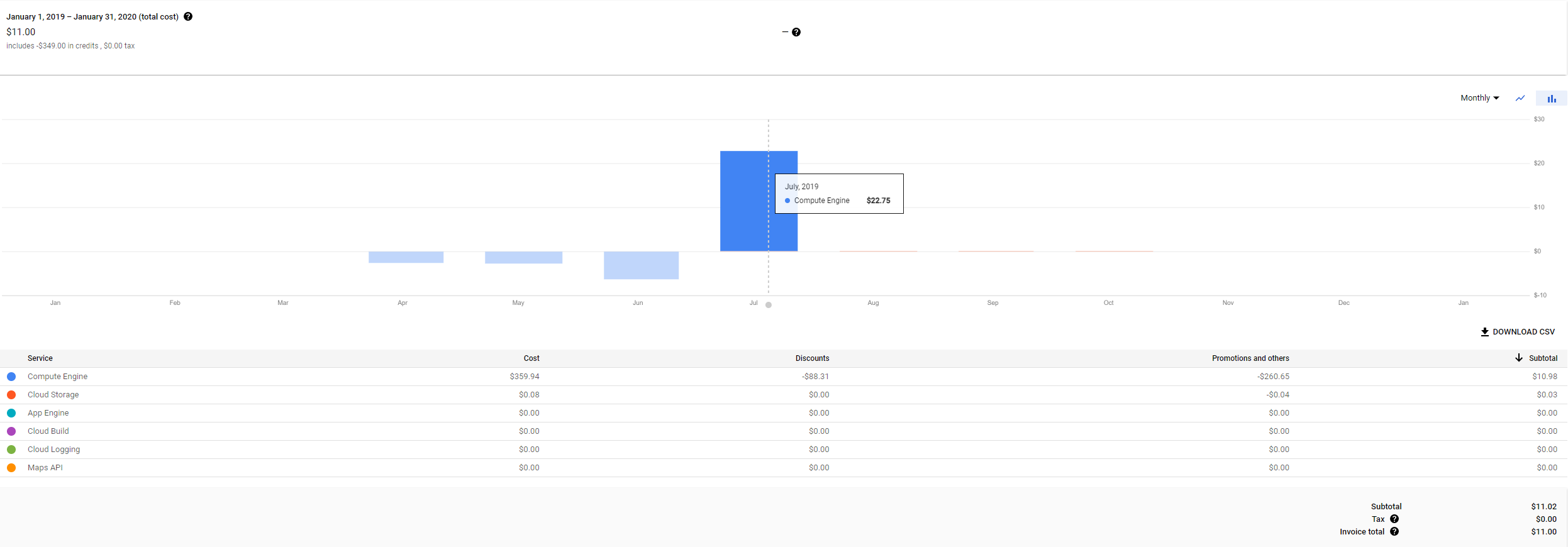Open the Monthly time range dropdown
Screen dimensions: 1568x547
point(1479,98)
